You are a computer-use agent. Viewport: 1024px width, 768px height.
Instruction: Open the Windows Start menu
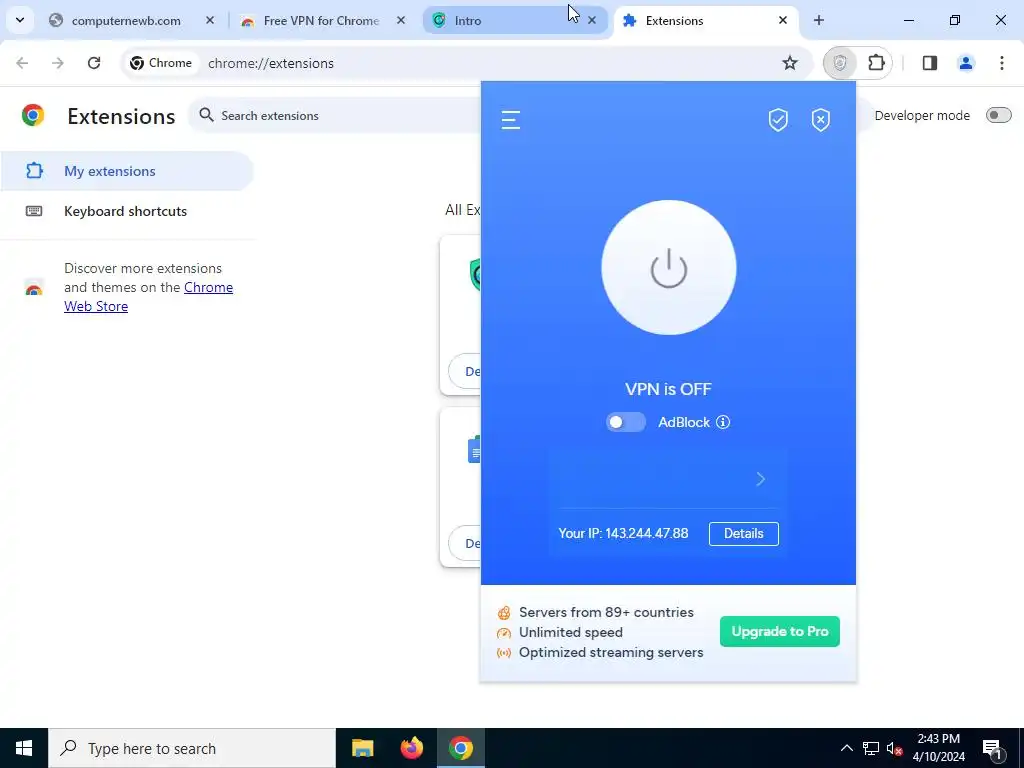click(x=24, y=748)
